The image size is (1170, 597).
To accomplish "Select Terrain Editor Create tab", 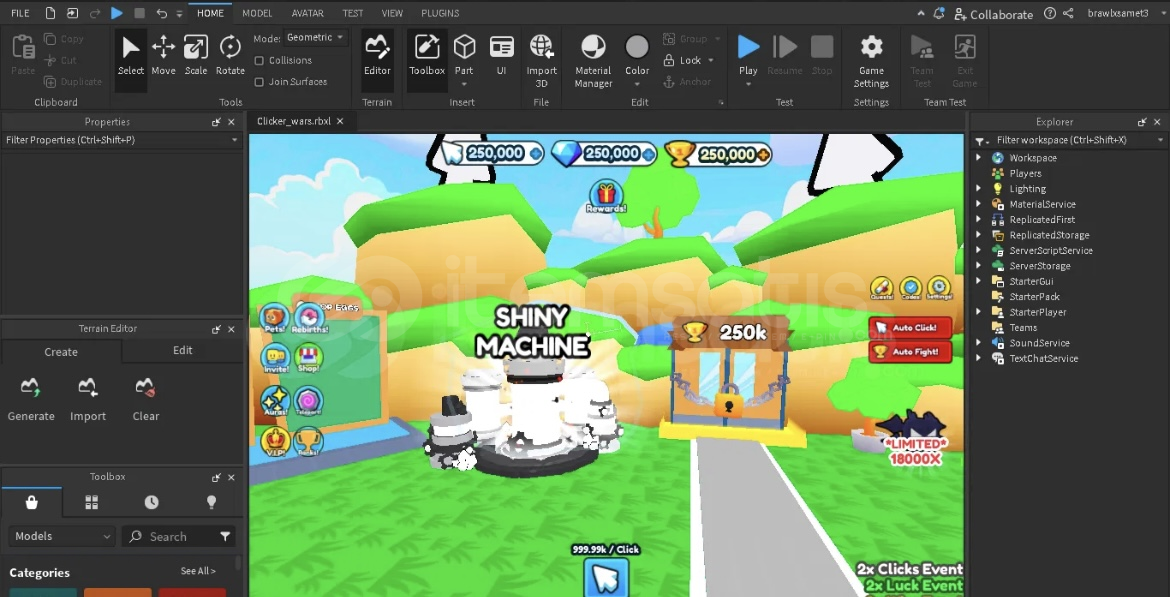I will click(61, 351).
